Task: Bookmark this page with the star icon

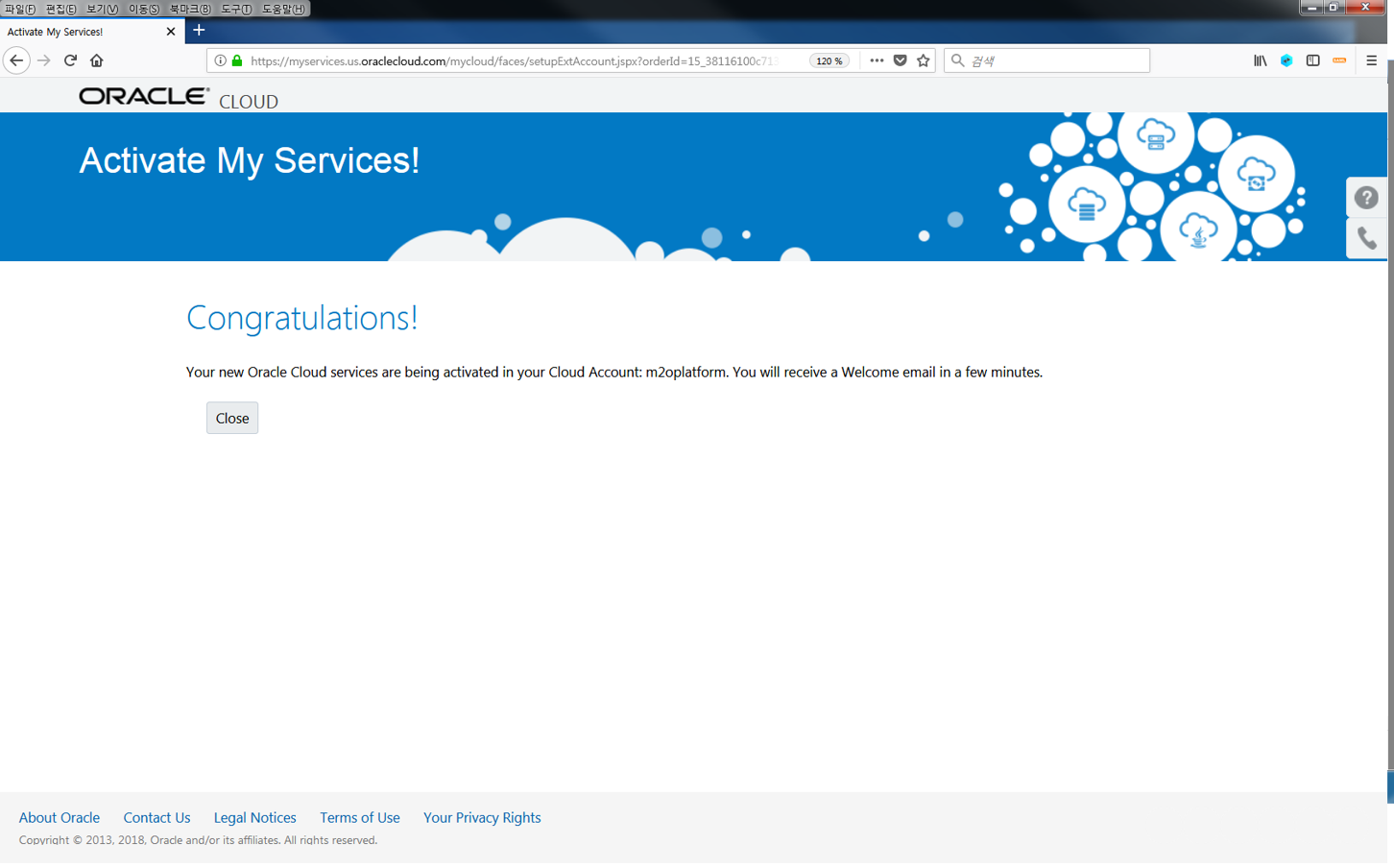Action: coord(924,60)
